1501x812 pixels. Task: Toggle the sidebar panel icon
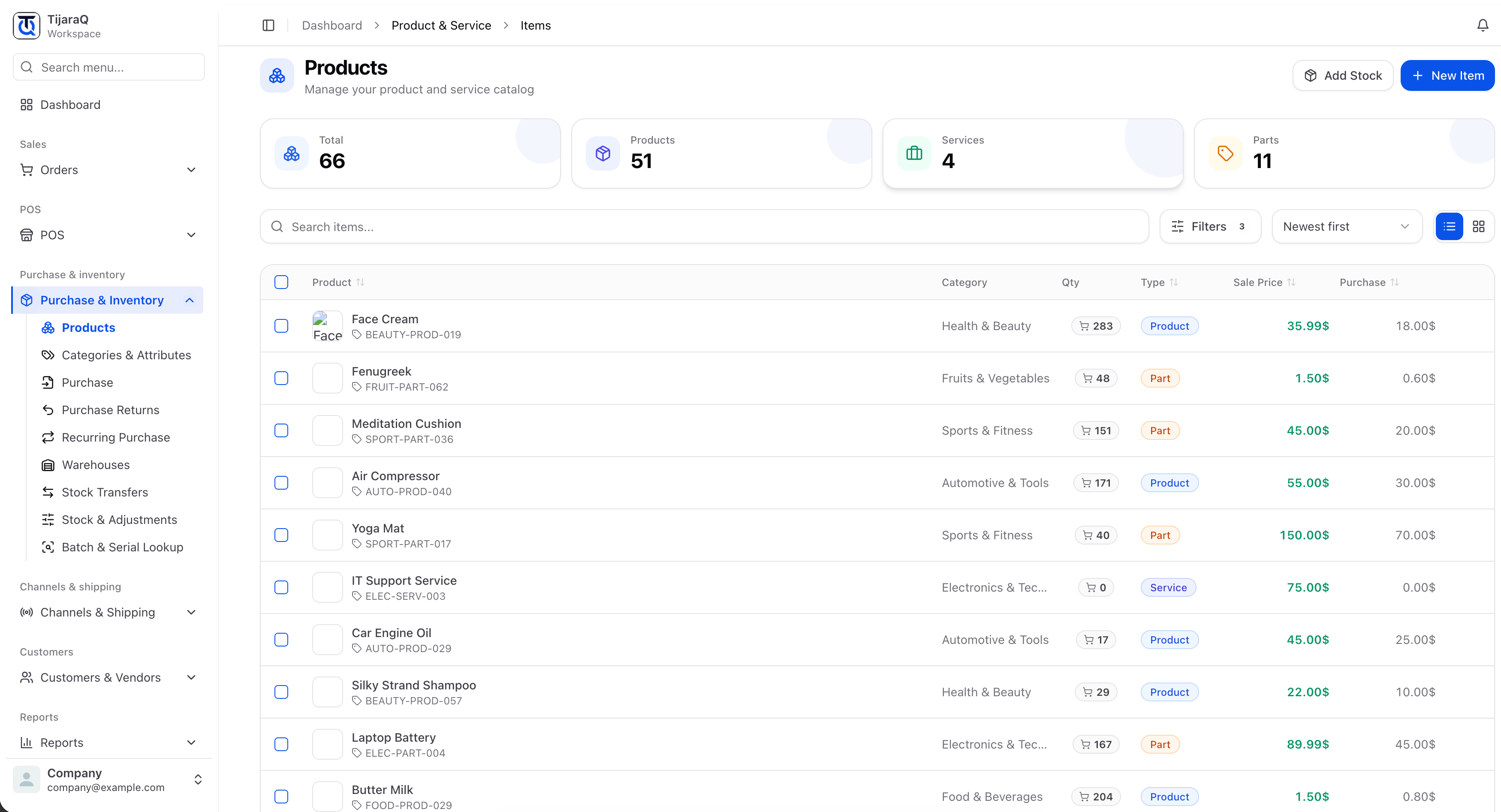pyautogui.click(x=268, y=26)
